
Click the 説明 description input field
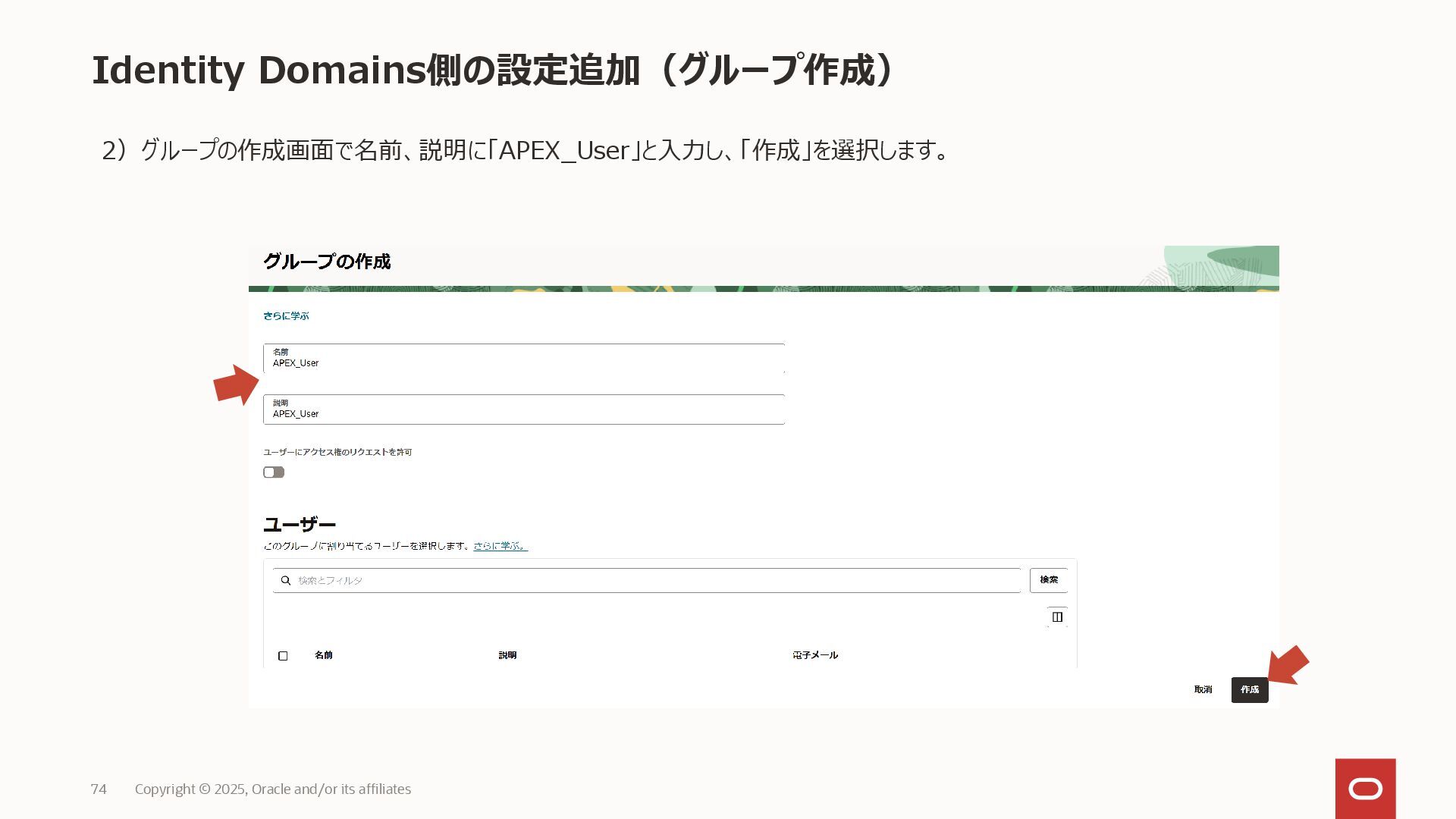pyautogui.click(x=524, y=409)
